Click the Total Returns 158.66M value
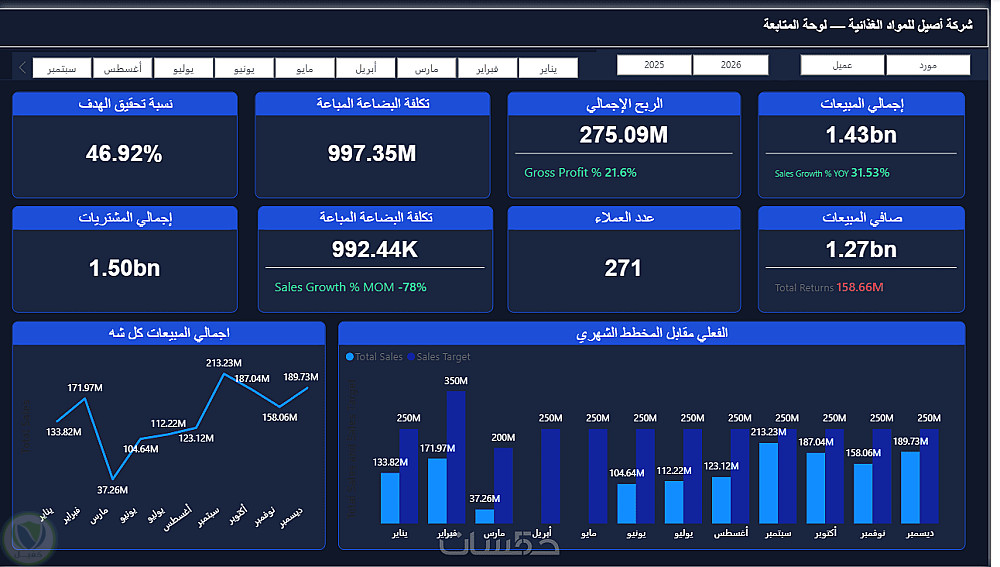The width and height of the screenshot is (1000, 567). tap(860, 288)
